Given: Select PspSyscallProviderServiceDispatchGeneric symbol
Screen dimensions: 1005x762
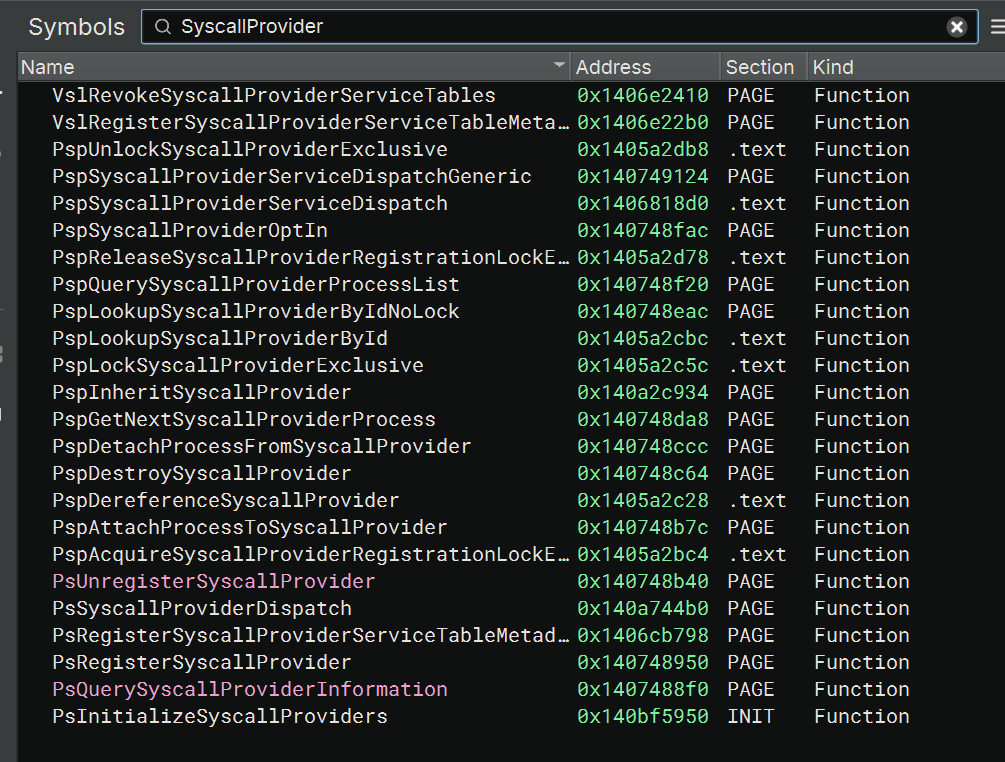Looking at the screenshot, I should [292, 176].
